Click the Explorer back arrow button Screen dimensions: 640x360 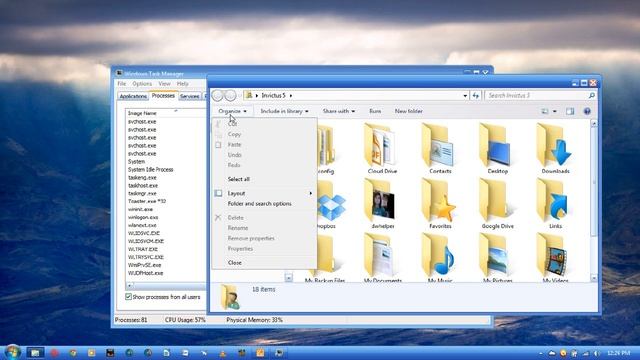click(x=218, y=96)
